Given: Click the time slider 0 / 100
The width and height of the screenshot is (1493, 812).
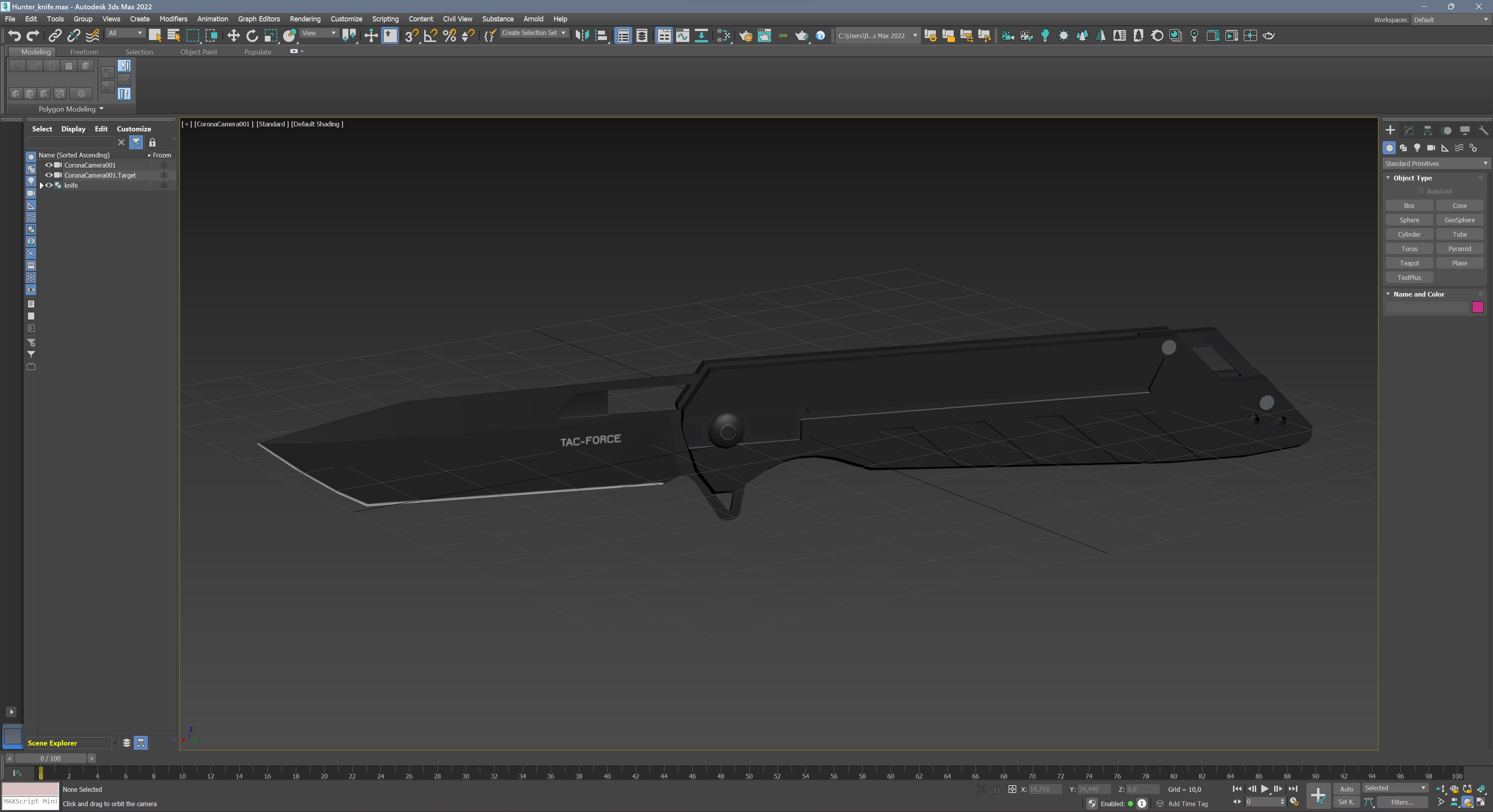Looking at the screenshot, I should (51, 758).
